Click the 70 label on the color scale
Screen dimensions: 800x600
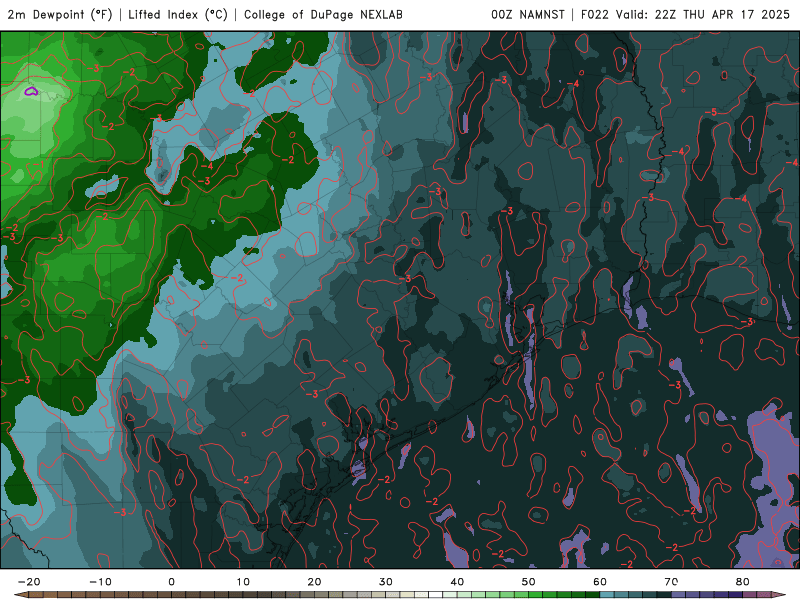tap(671, 582)
